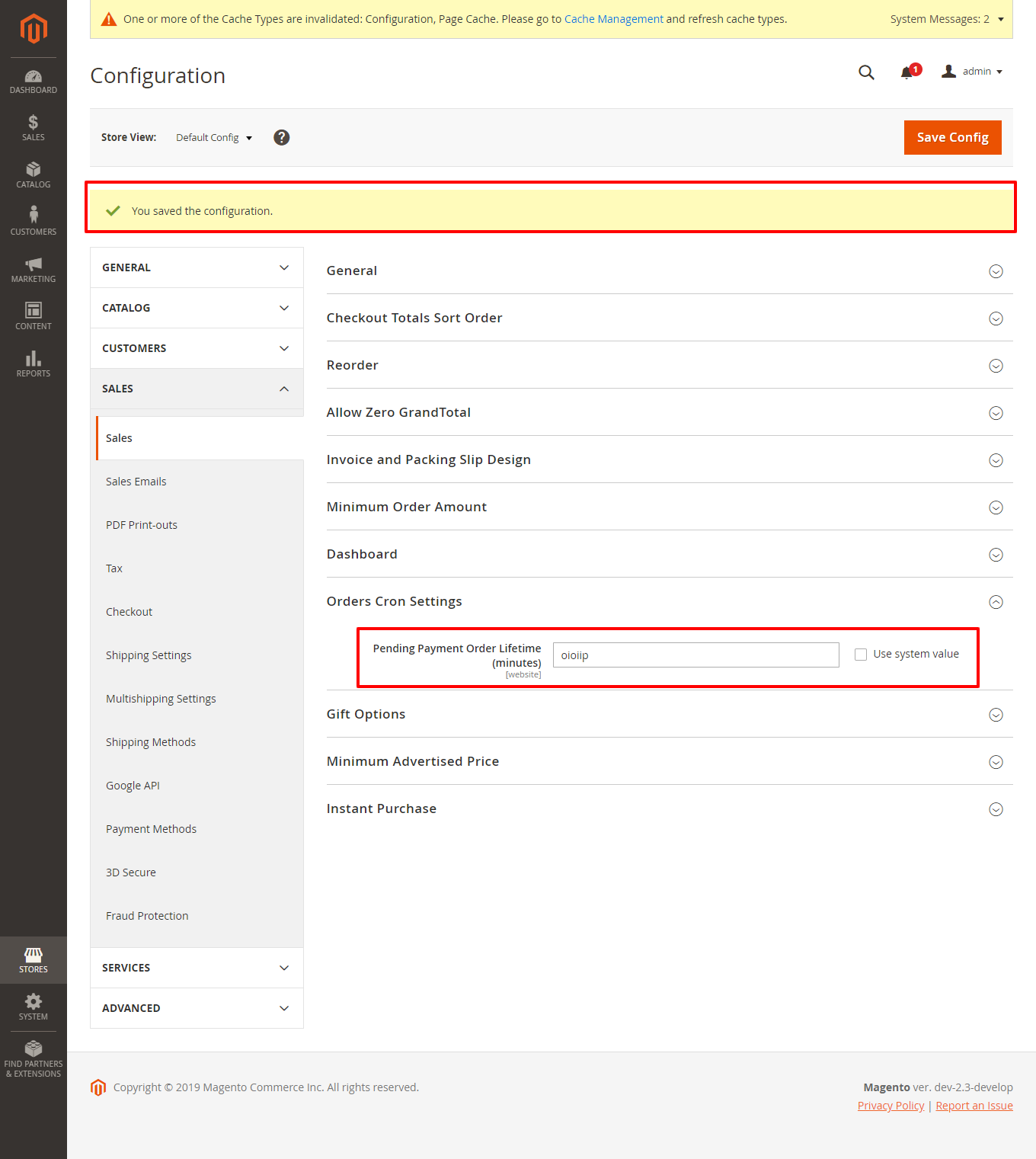Open the Marketing megaphone icon
1036x1159 pixels.
[x=33, y=268]
